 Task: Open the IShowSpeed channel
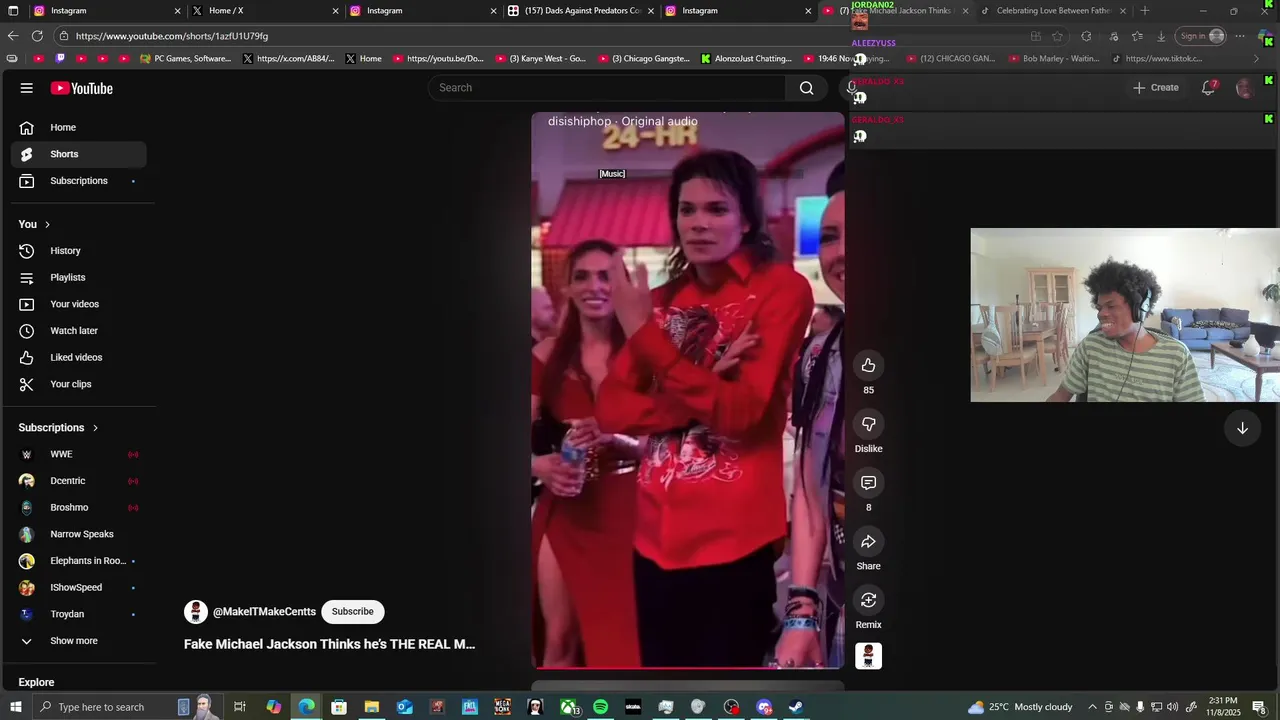tap(78, 587)
